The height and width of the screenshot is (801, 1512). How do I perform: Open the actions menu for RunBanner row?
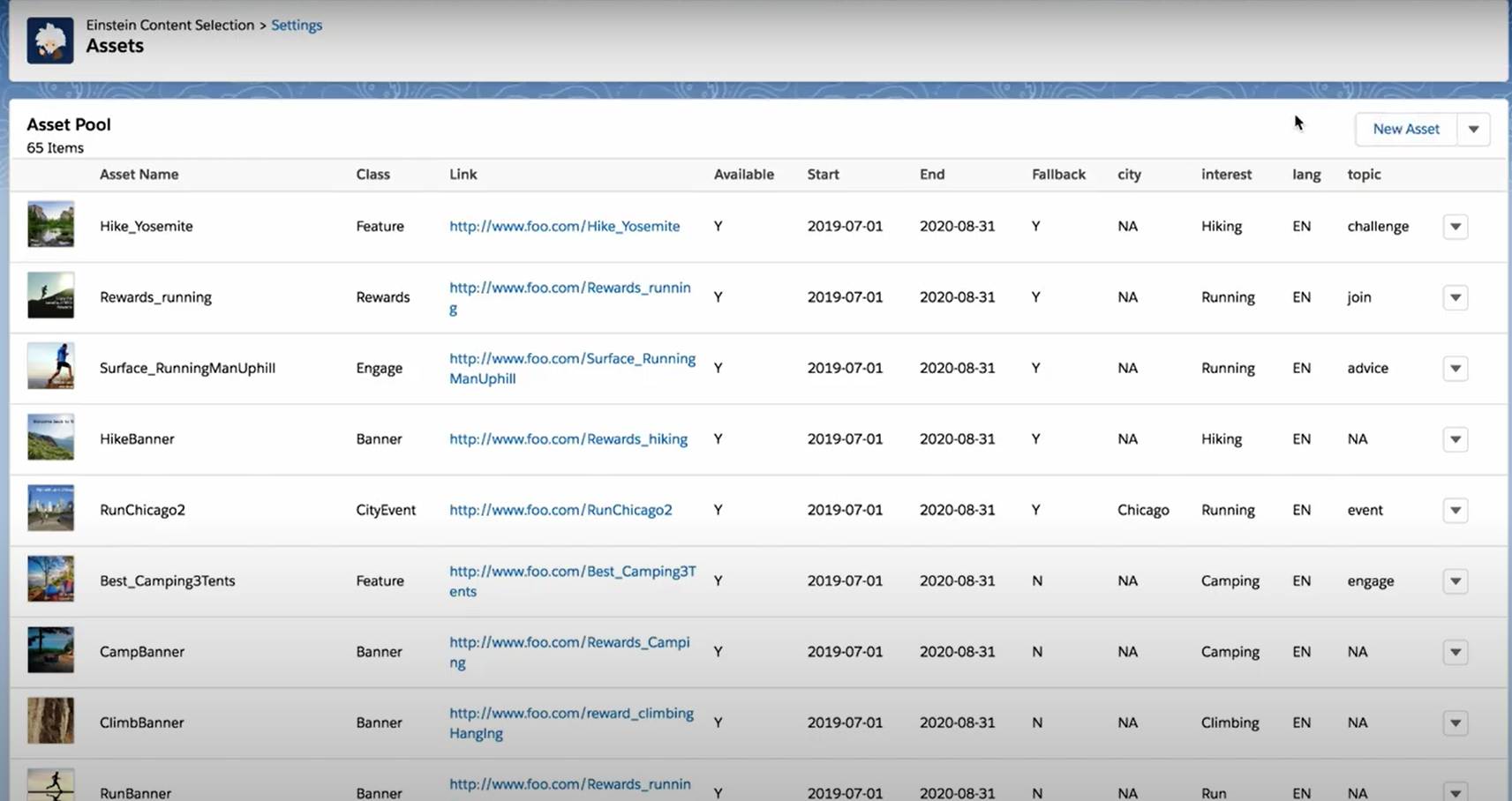(1455, 792)
